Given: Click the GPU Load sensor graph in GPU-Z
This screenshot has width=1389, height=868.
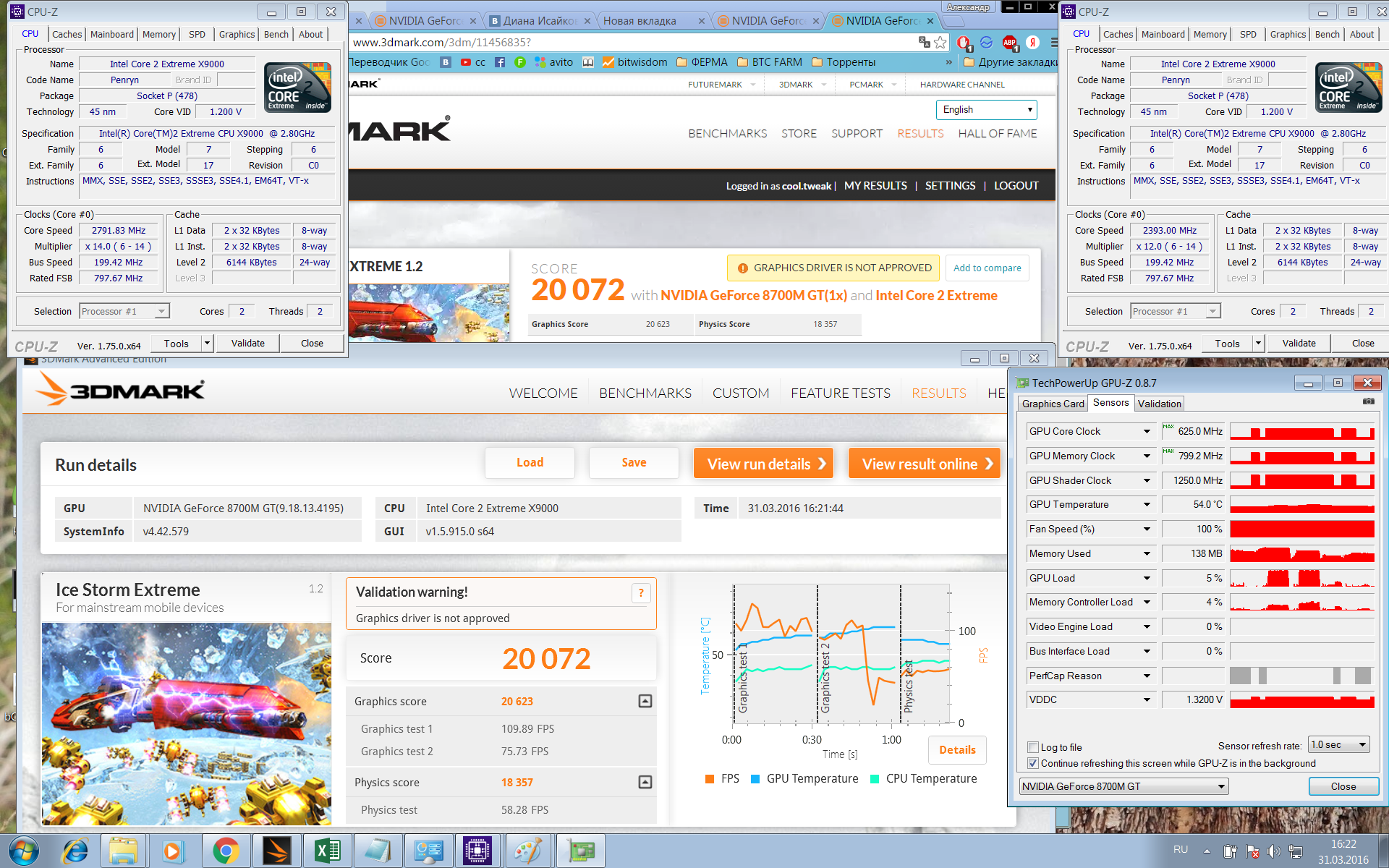Looking at the screenshot, I should pos(1301,578).
